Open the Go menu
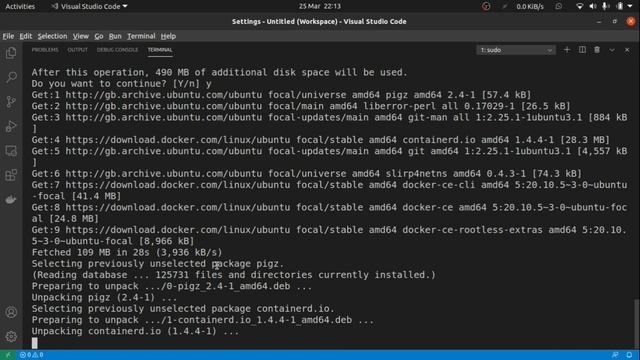Viewport: 640px width, 360px height. pyautogui.click(x=99, y=36)
